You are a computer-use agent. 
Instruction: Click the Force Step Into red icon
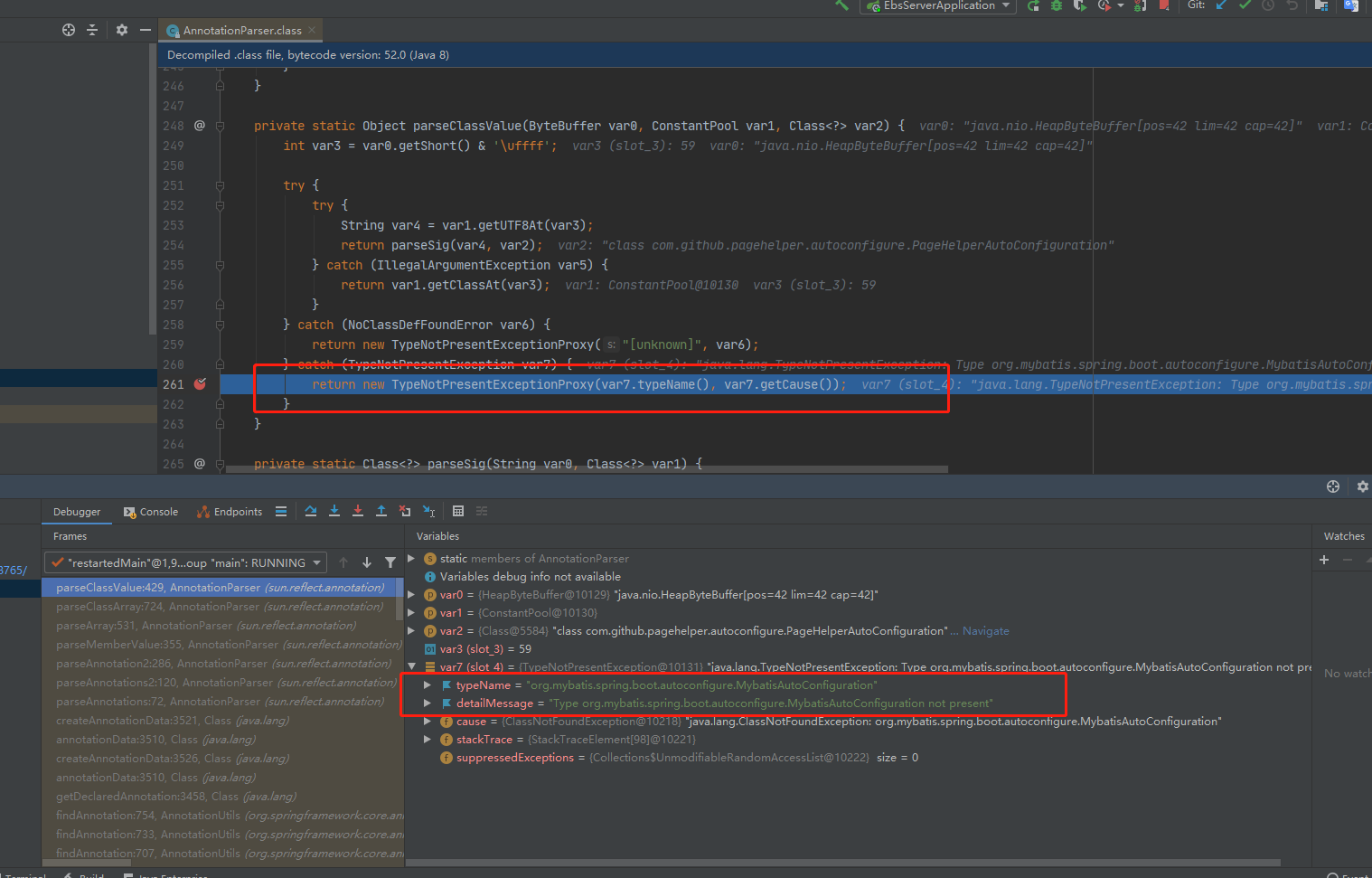pos(358,512)
